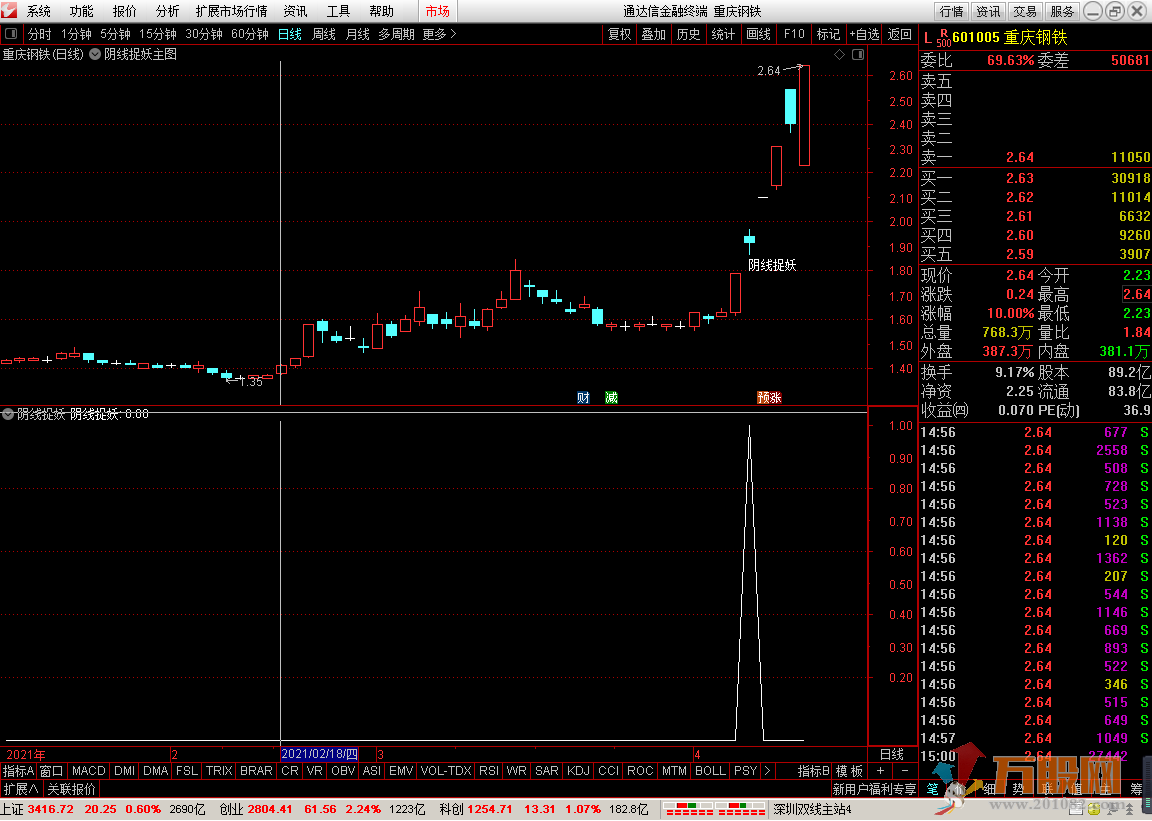
Task: Open the 工具 menu
Action: pyautogui.click(x=339, y=11)
